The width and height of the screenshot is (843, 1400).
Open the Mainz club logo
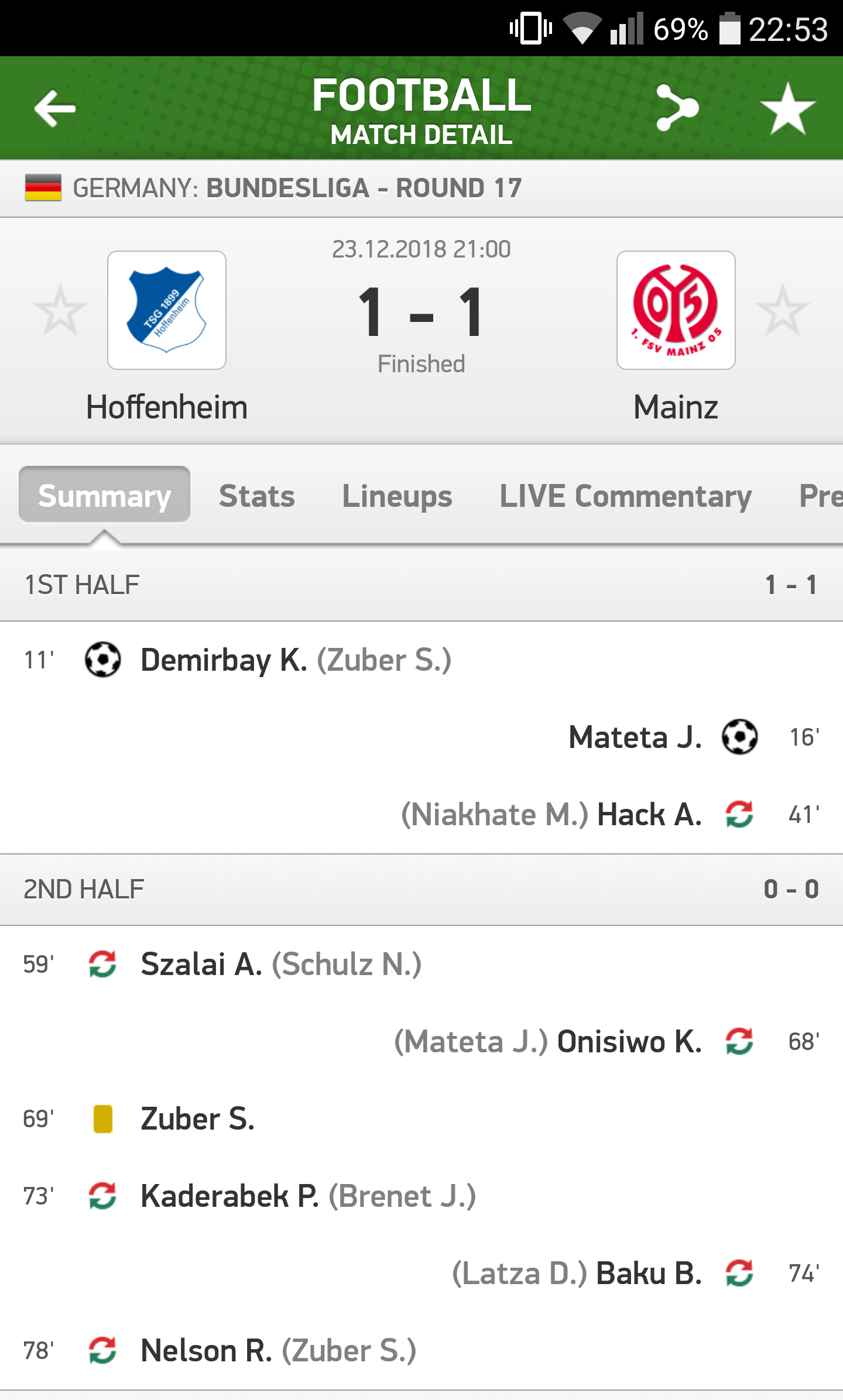click(x=676, y=310)
